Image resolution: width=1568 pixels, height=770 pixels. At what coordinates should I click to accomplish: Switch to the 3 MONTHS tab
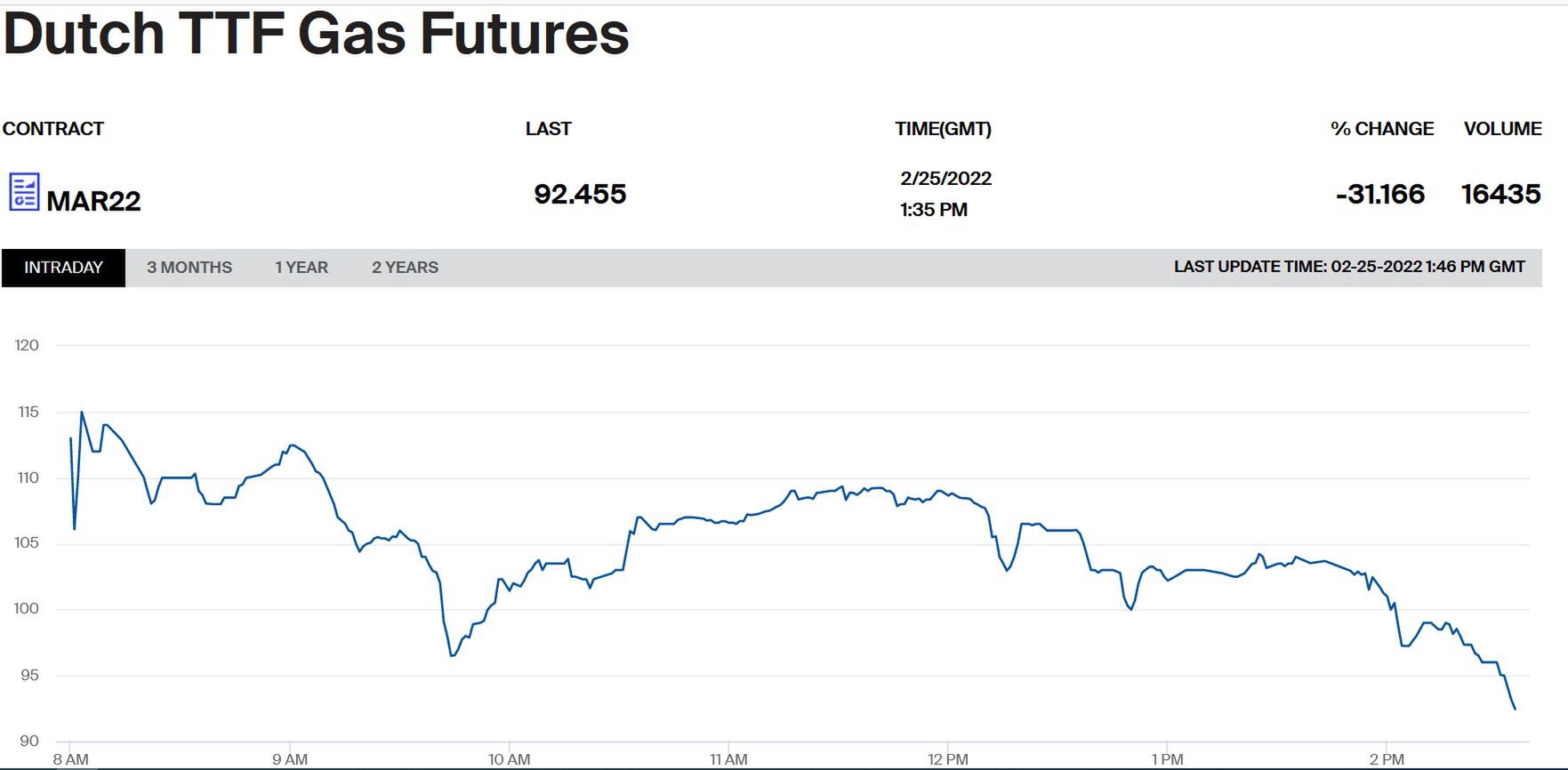(x=189, y=268)
